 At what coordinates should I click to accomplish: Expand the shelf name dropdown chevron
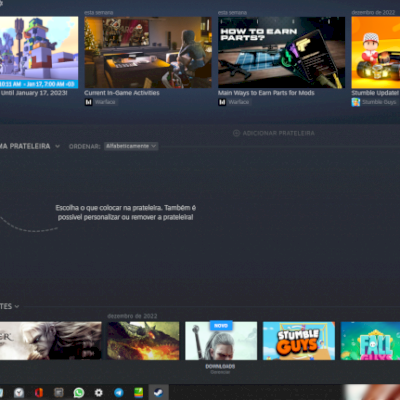[57, 146]
